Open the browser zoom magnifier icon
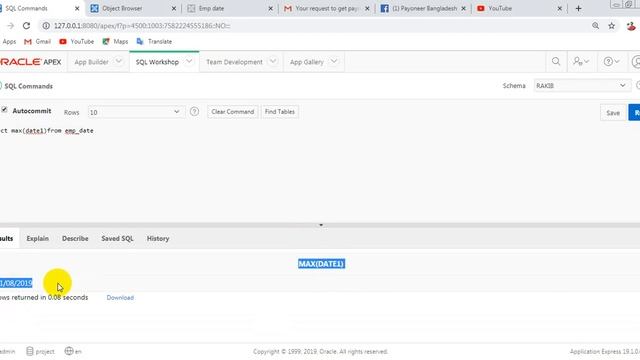640x360 pixels. click(x=596, y=26)
